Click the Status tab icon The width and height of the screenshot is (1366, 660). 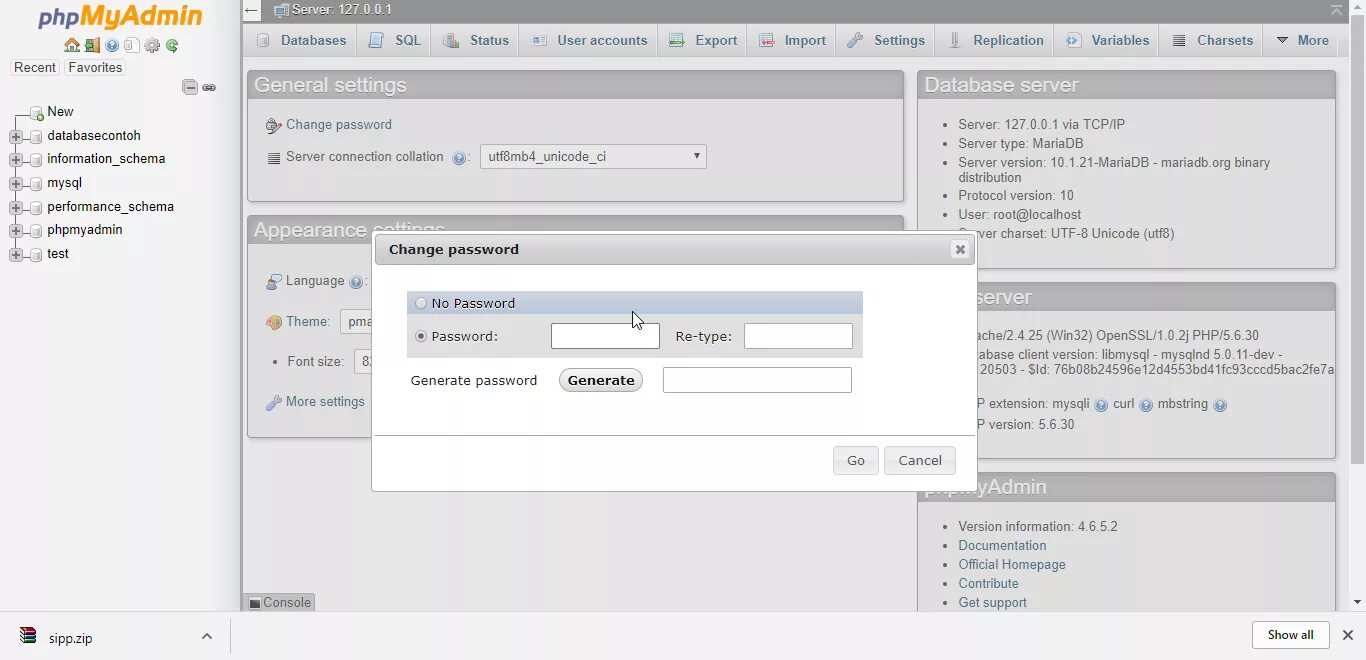click(x=452, y=41)
